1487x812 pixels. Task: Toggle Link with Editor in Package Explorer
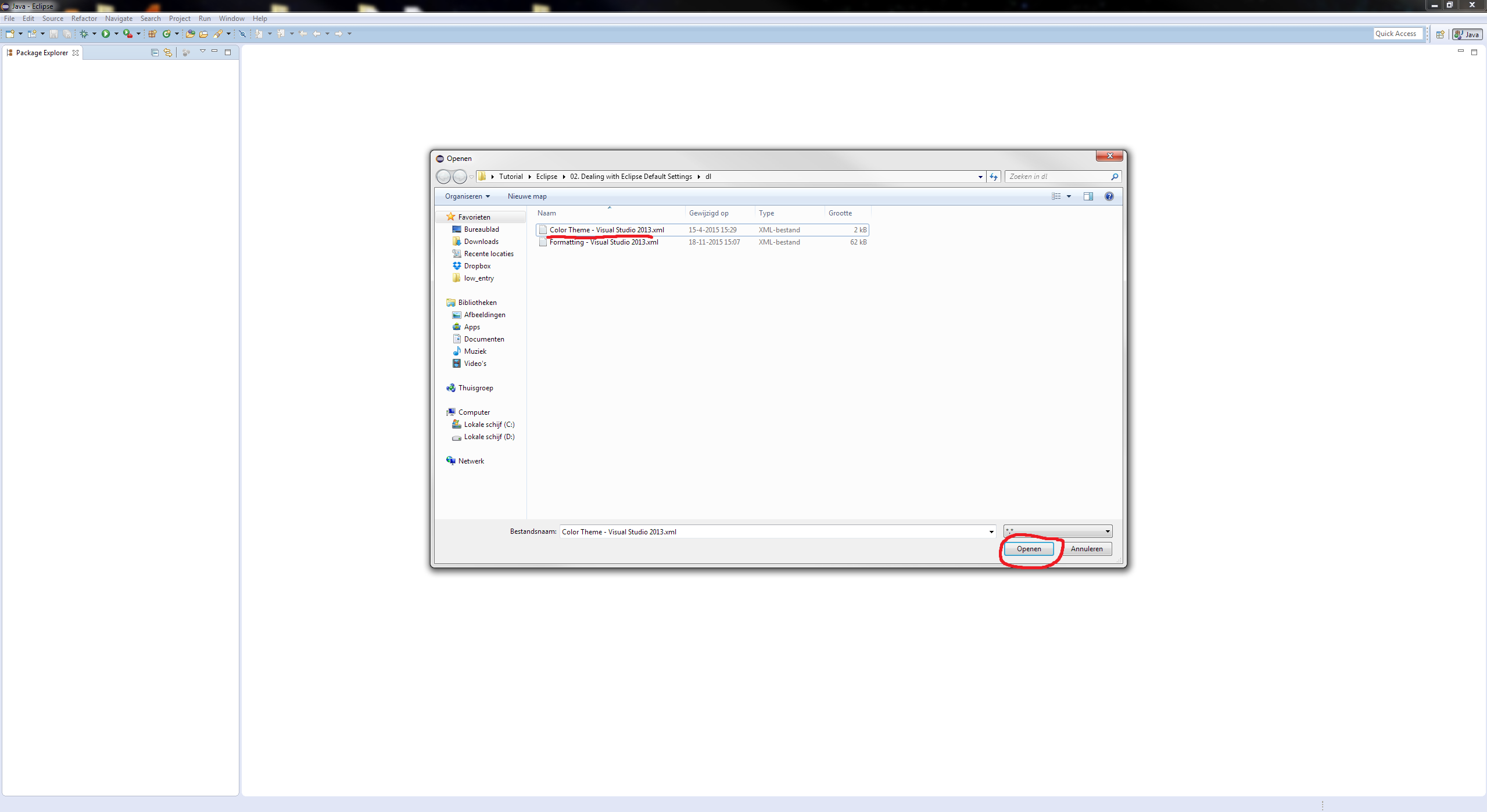click(x=167, y=52)
